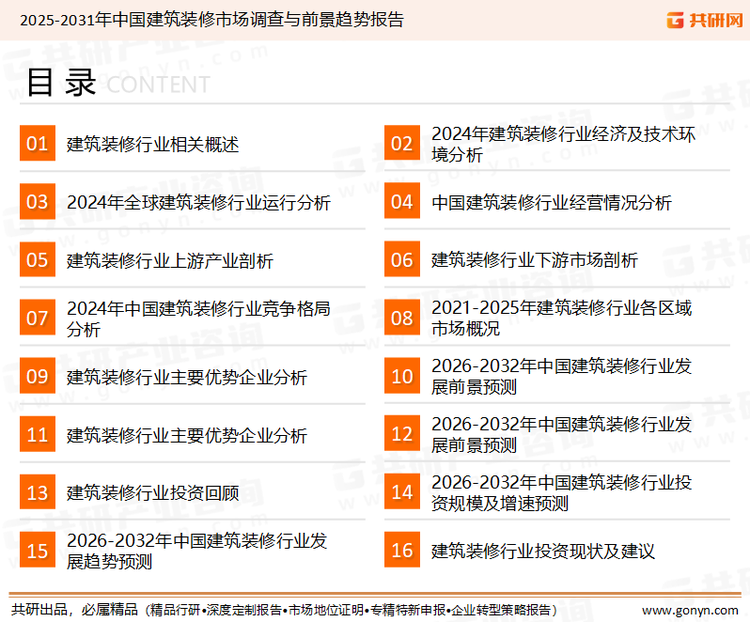Click the orange 02 number badge

tap(402, 143)
